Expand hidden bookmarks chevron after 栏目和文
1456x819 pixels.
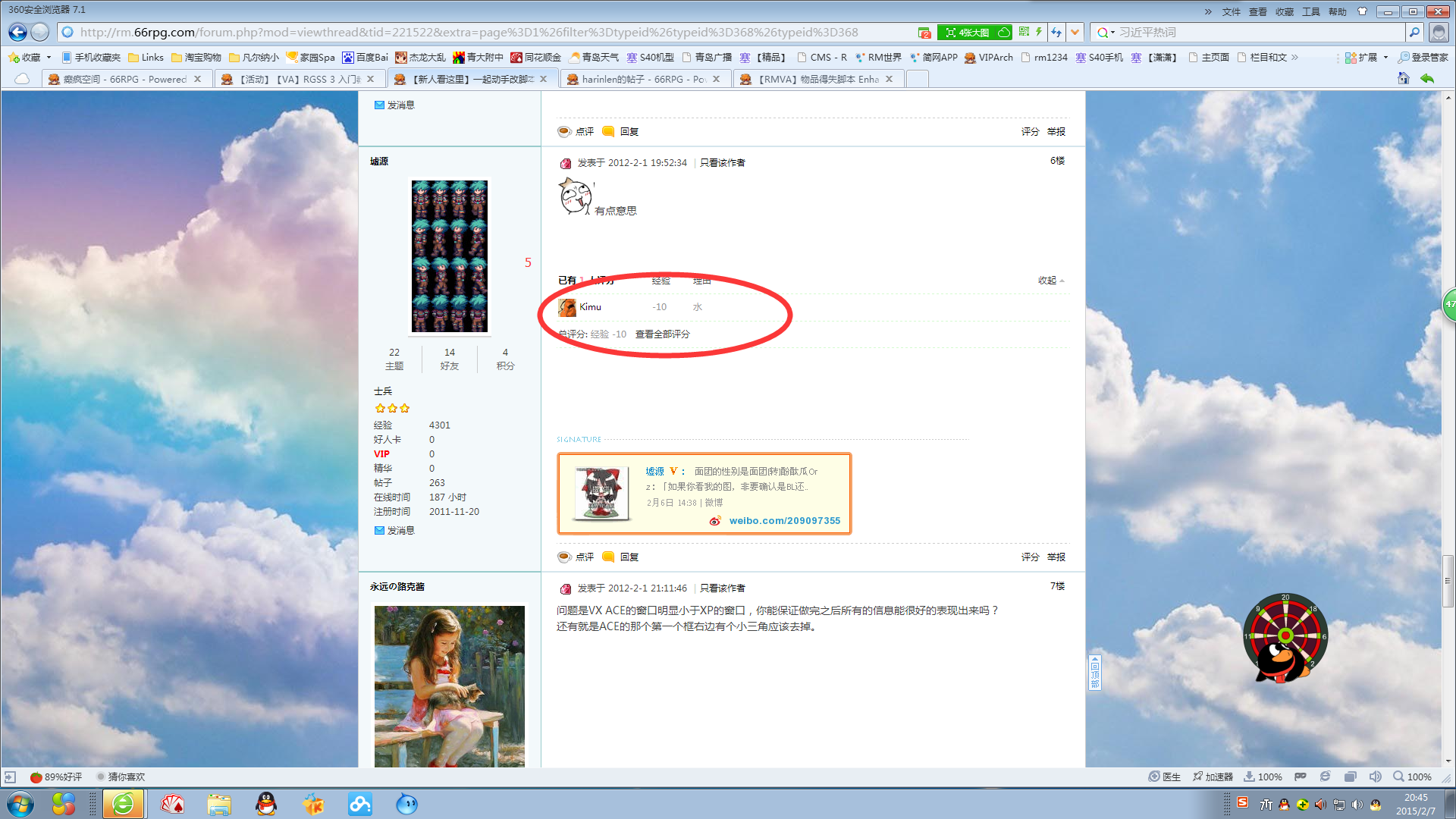1294,57
